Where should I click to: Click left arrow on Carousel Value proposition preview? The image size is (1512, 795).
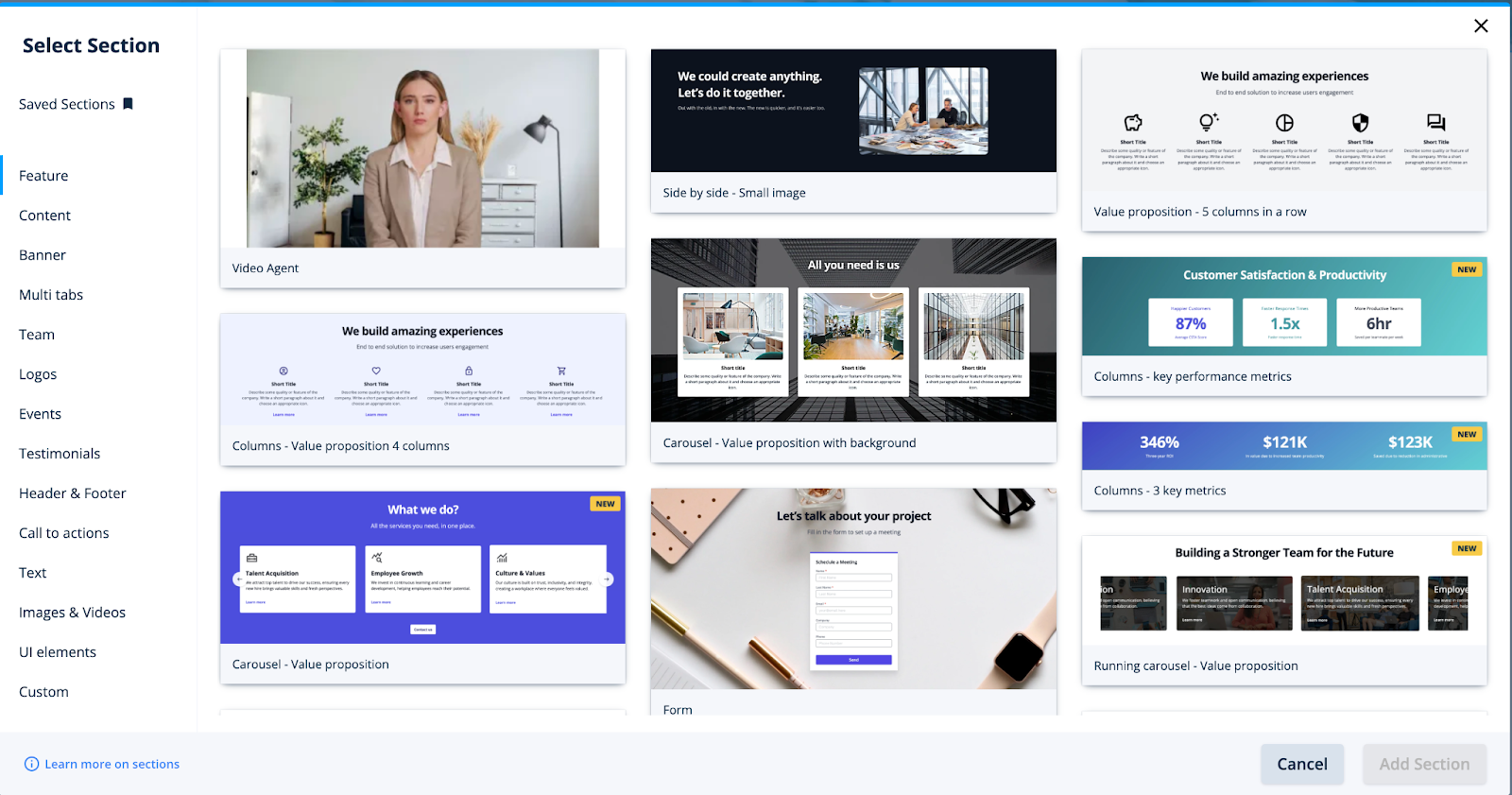point(238,579)
